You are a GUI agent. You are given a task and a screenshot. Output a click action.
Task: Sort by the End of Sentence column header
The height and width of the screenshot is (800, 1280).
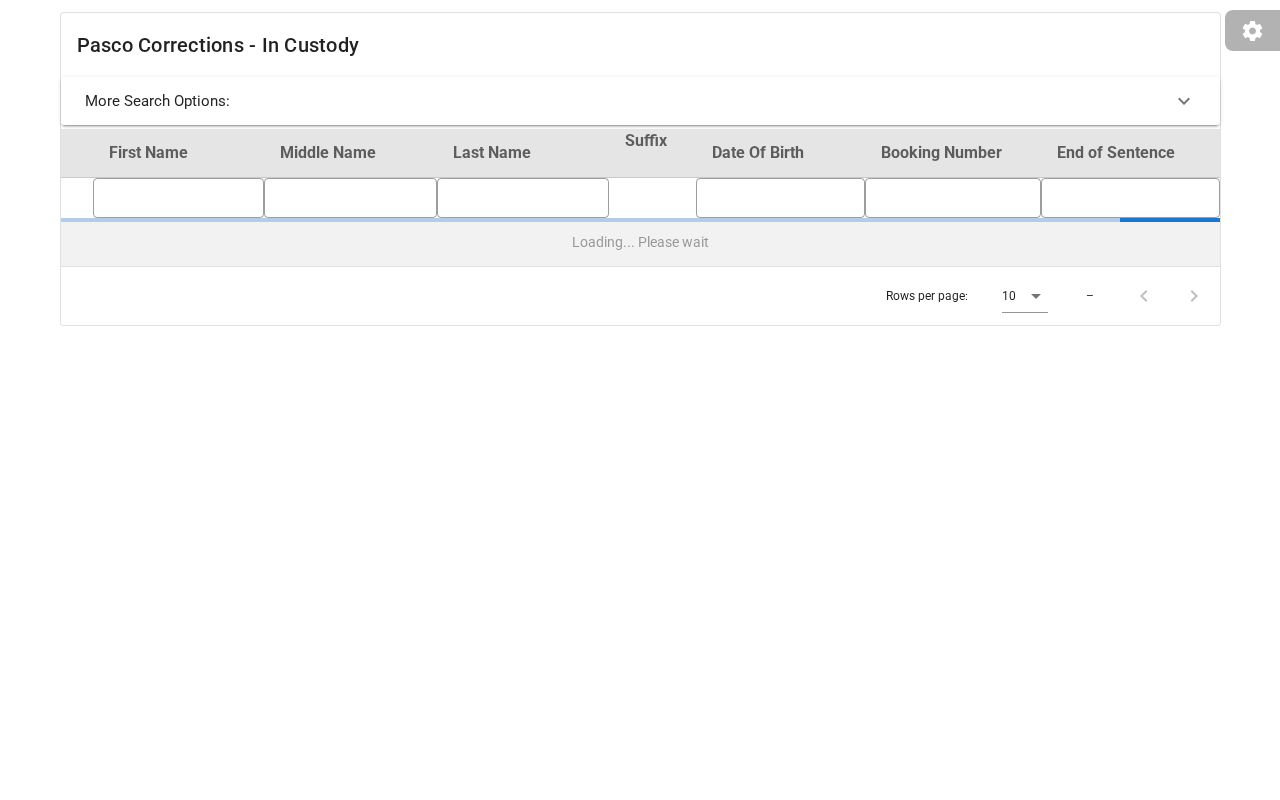1116,152
